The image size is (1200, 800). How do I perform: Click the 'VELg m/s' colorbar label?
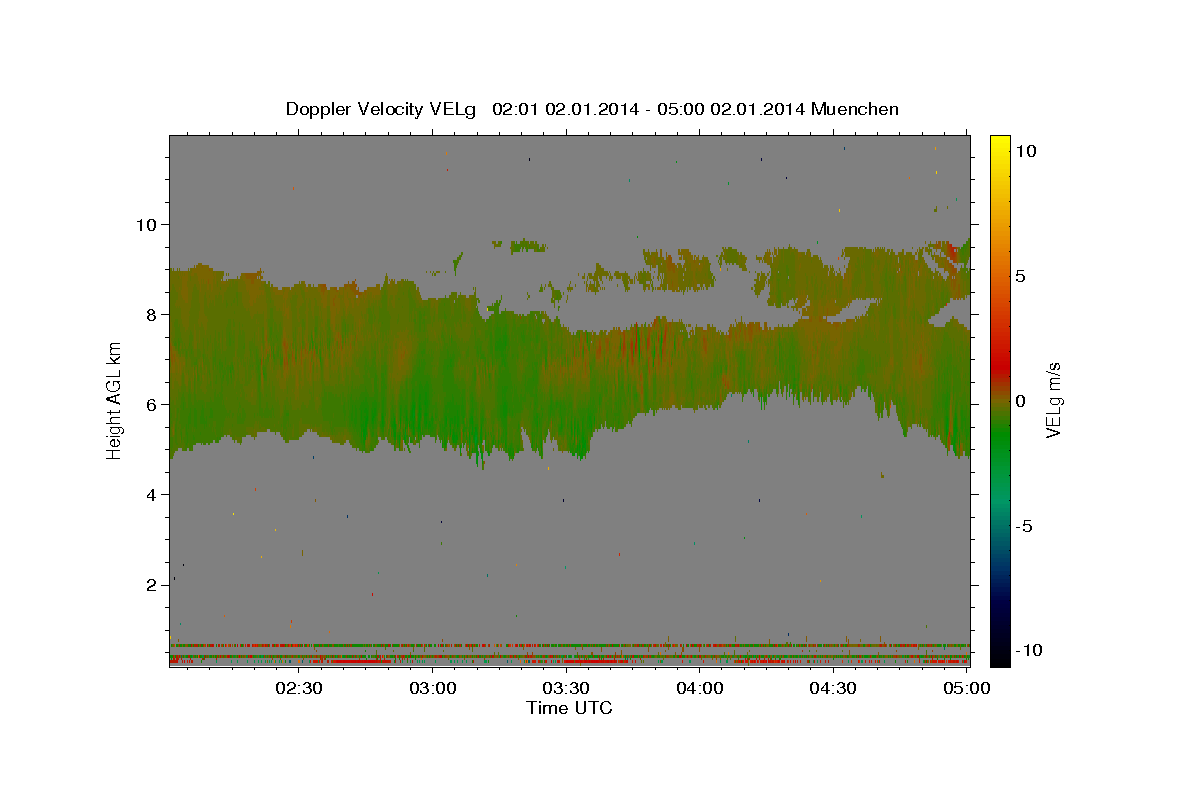coord(1053,402)
